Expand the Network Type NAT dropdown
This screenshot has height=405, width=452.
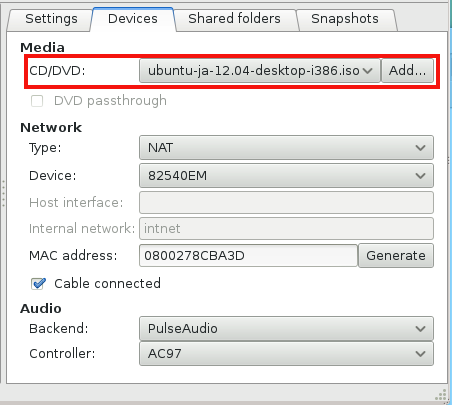(286, 147)
